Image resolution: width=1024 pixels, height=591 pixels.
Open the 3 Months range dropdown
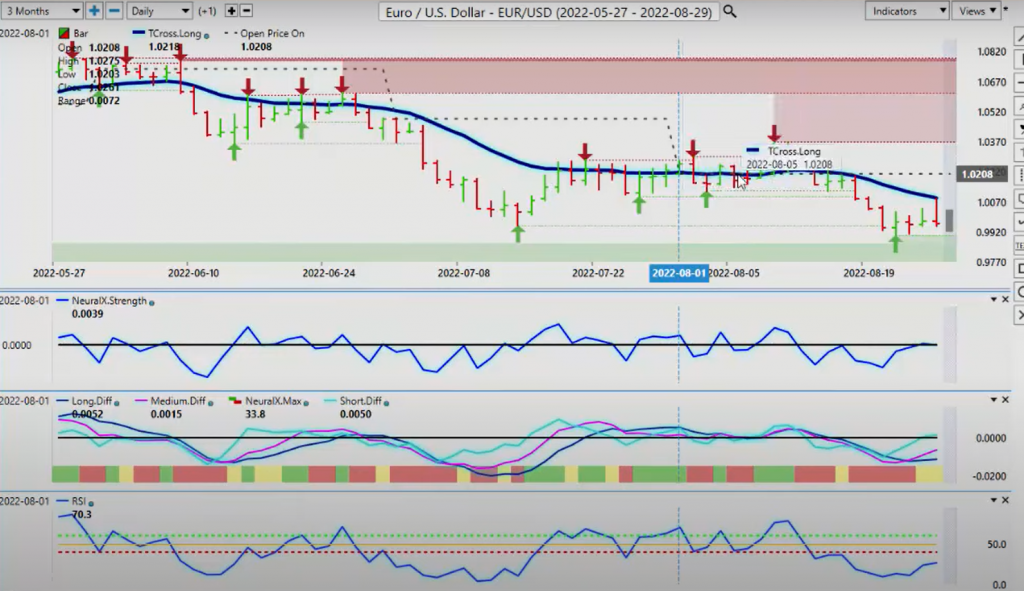[x=41, y=11]
